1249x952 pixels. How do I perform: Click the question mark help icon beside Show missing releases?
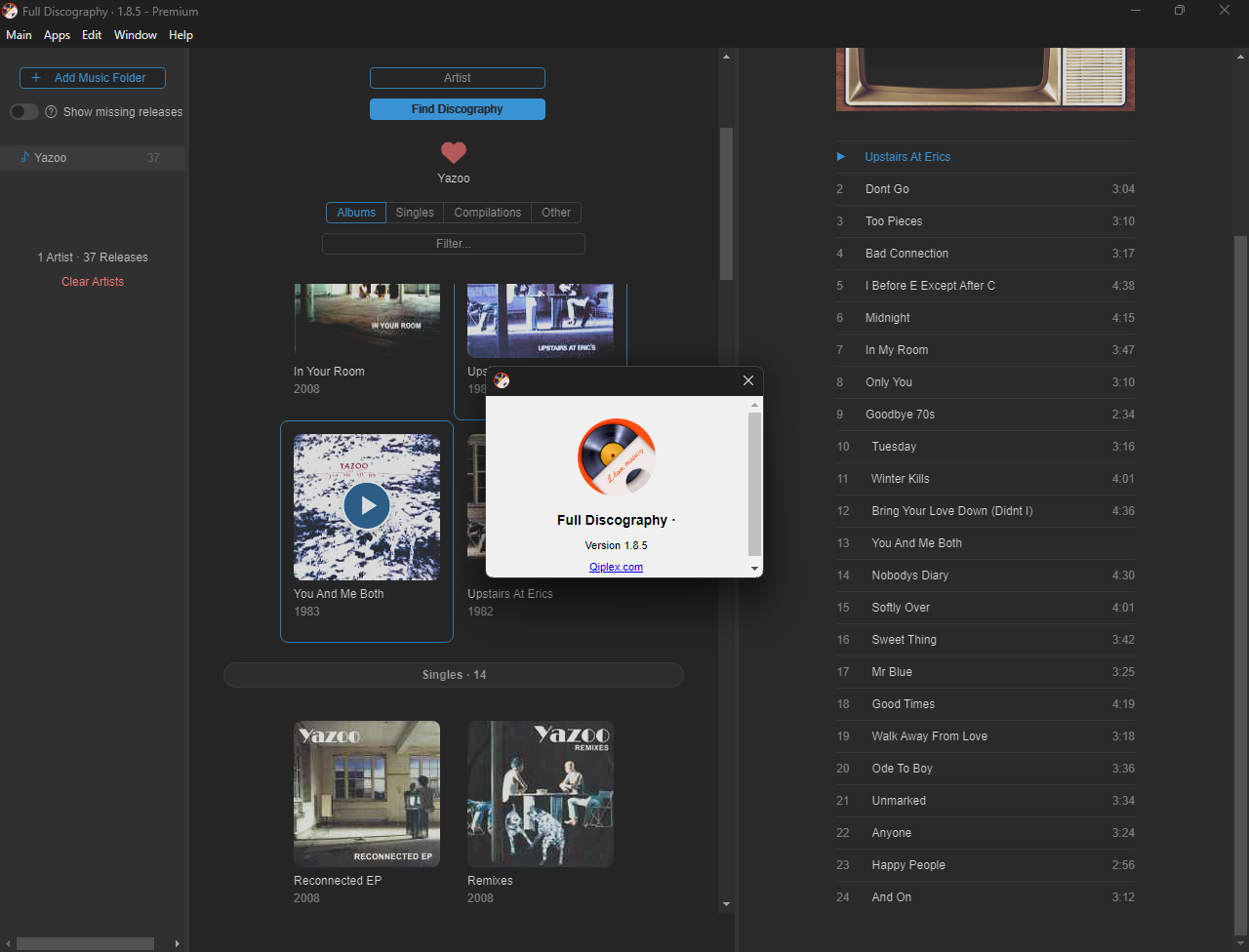pyautogui.click(x=51, y=112)
